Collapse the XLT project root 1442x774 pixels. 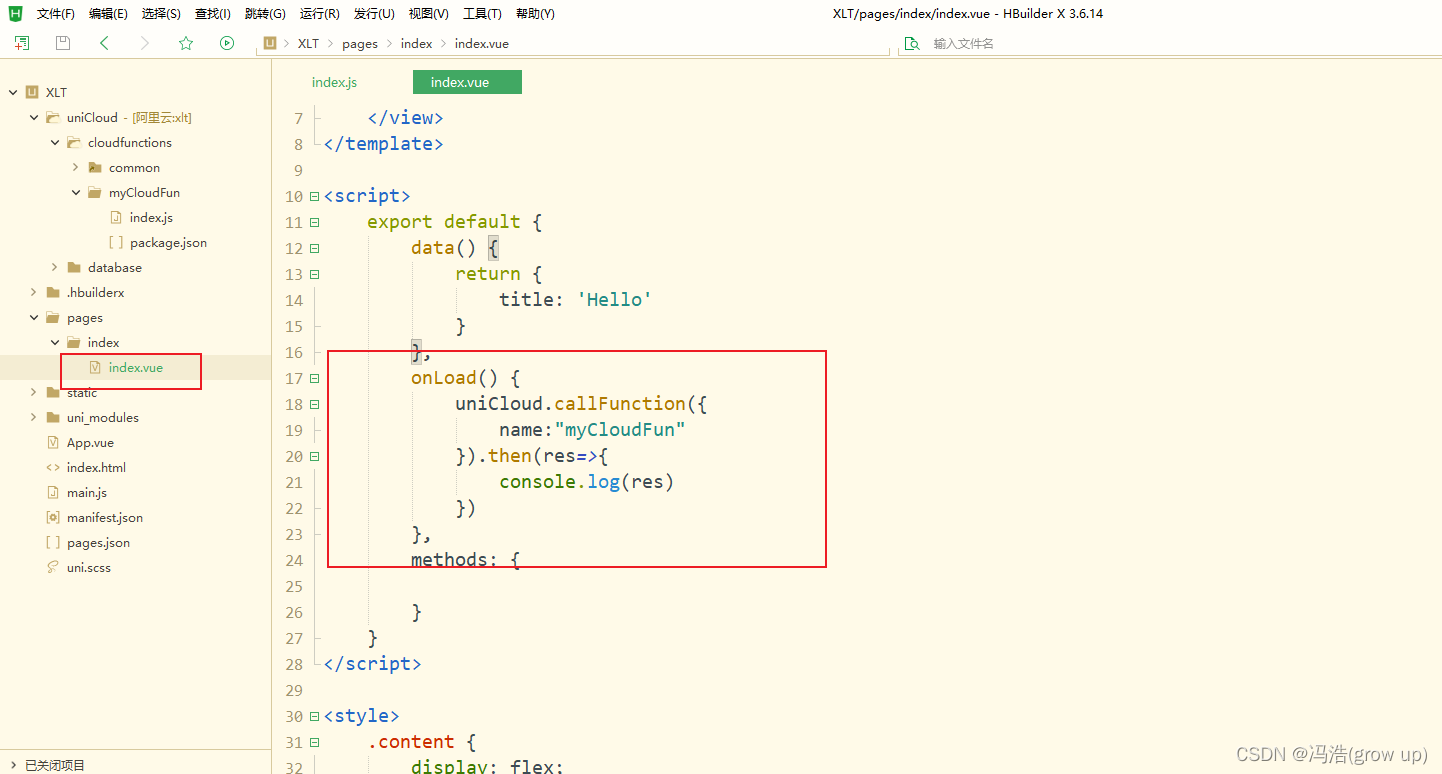13,92
